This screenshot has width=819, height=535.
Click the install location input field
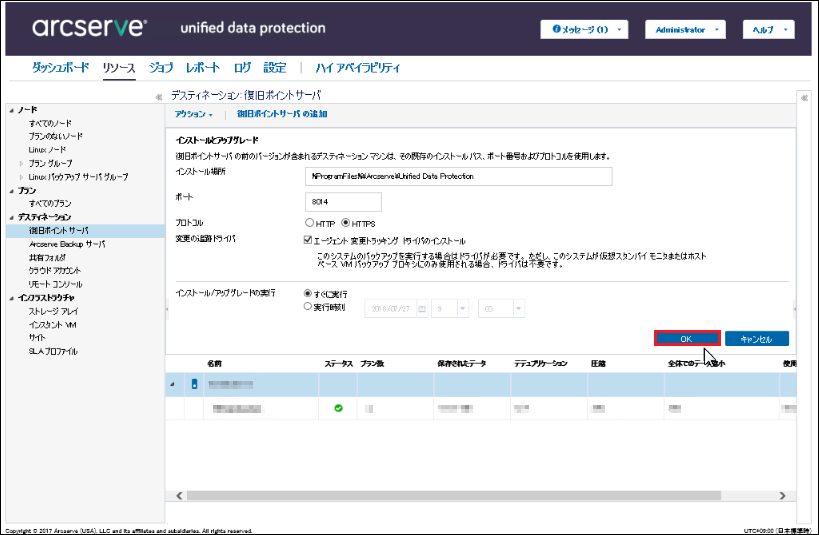[x=459, y=177]
